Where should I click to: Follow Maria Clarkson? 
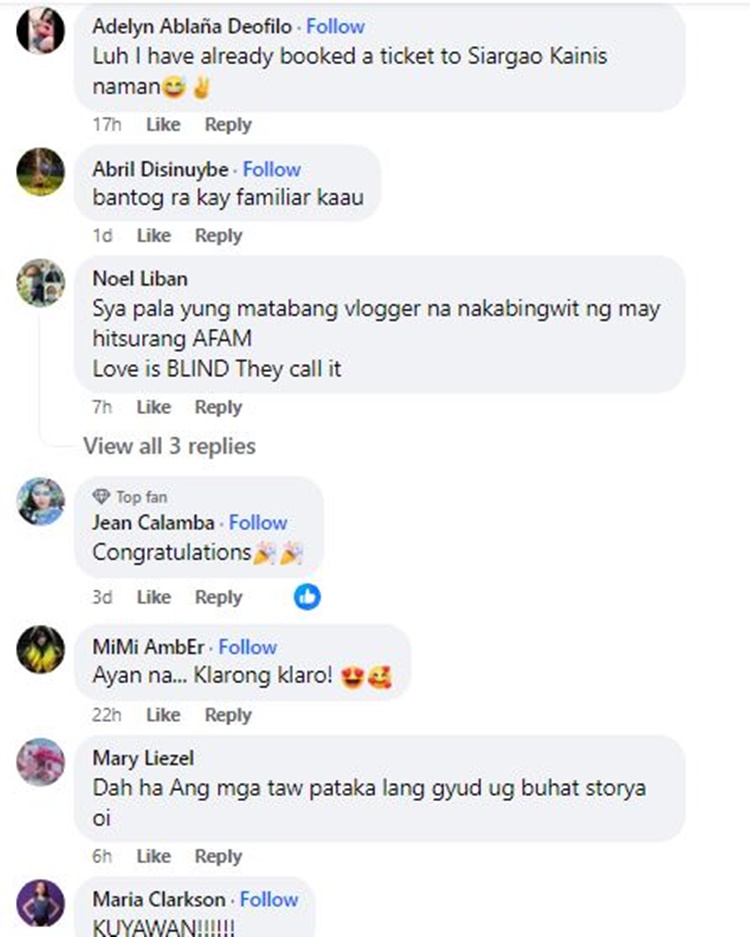[x=269, y=899]
